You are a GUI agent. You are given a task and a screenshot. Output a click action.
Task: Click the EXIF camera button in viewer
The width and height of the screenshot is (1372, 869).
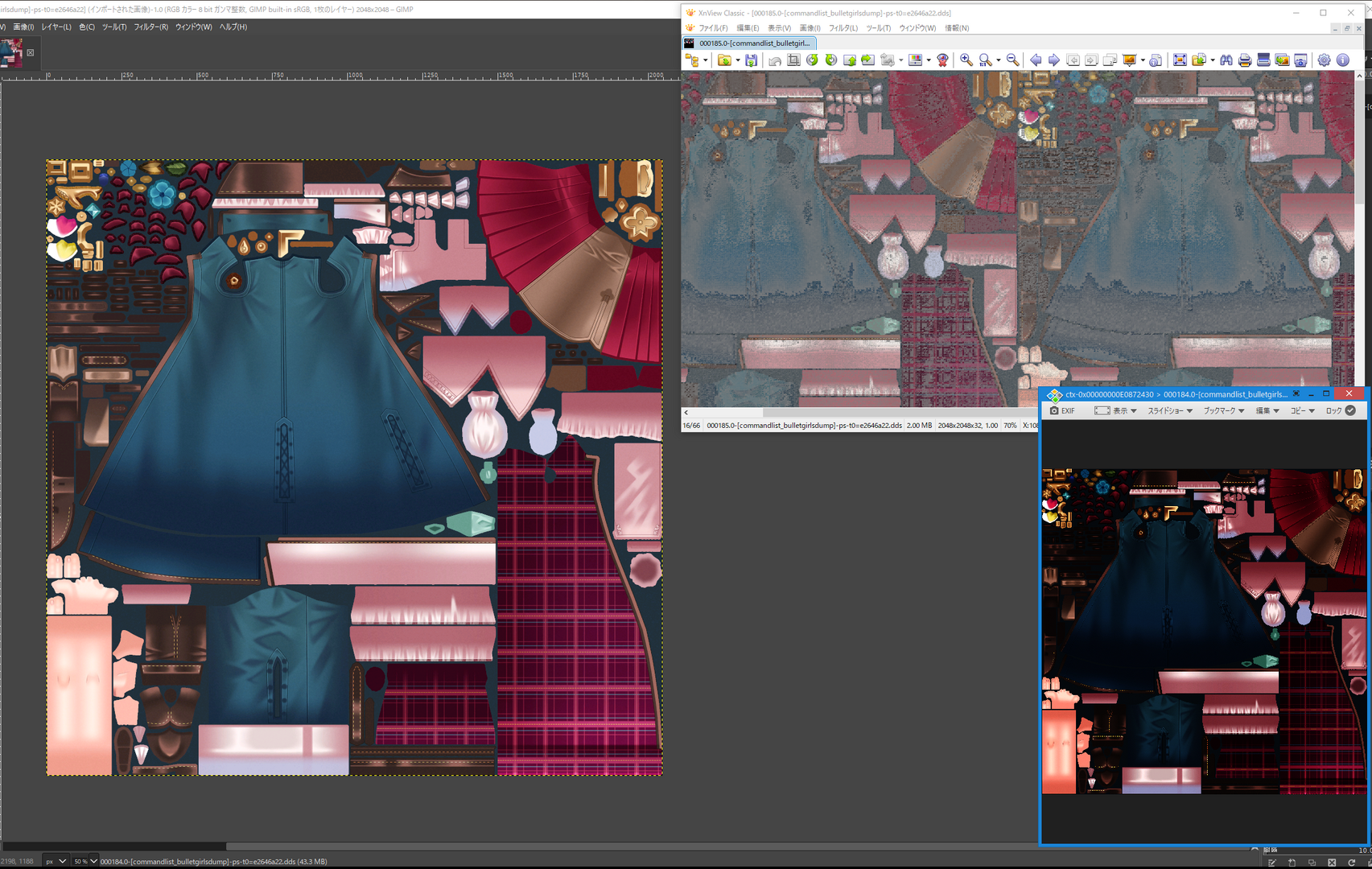pos(1063,411)
